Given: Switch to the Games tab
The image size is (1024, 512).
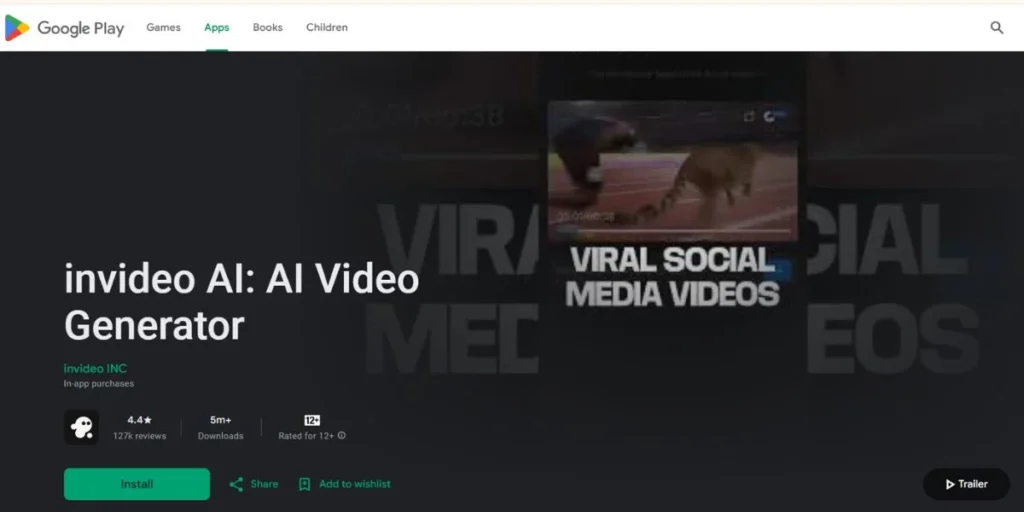Looking at the screenshot, I should [x=163, y=27].
